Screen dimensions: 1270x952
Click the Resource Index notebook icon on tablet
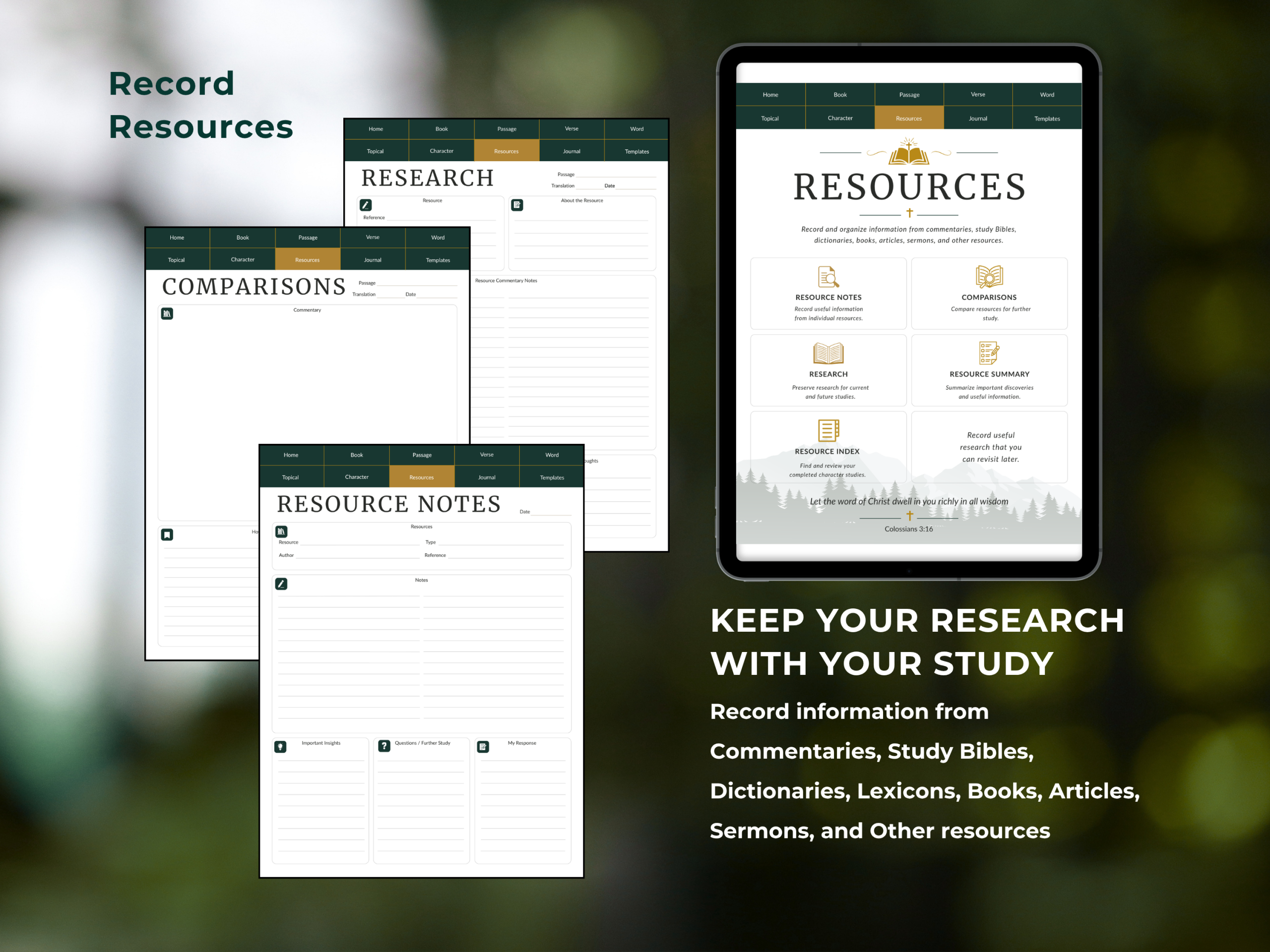click(x=828, y=430)
